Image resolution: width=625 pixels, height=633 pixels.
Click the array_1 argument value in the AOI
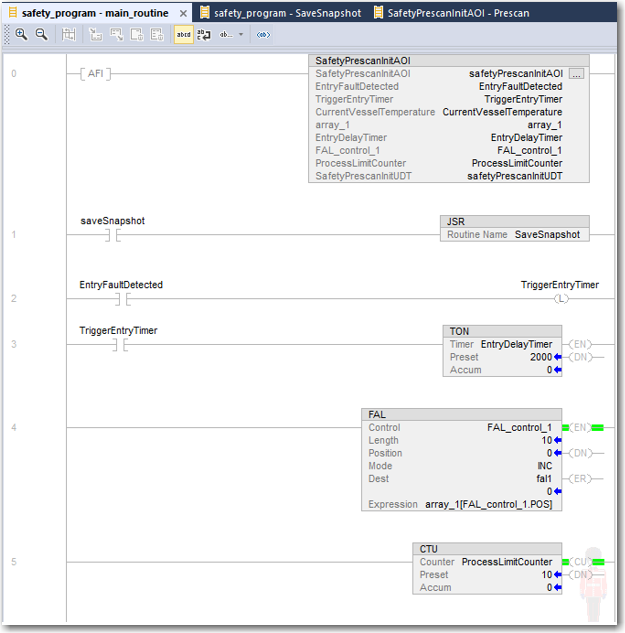[x=544, y=125]
